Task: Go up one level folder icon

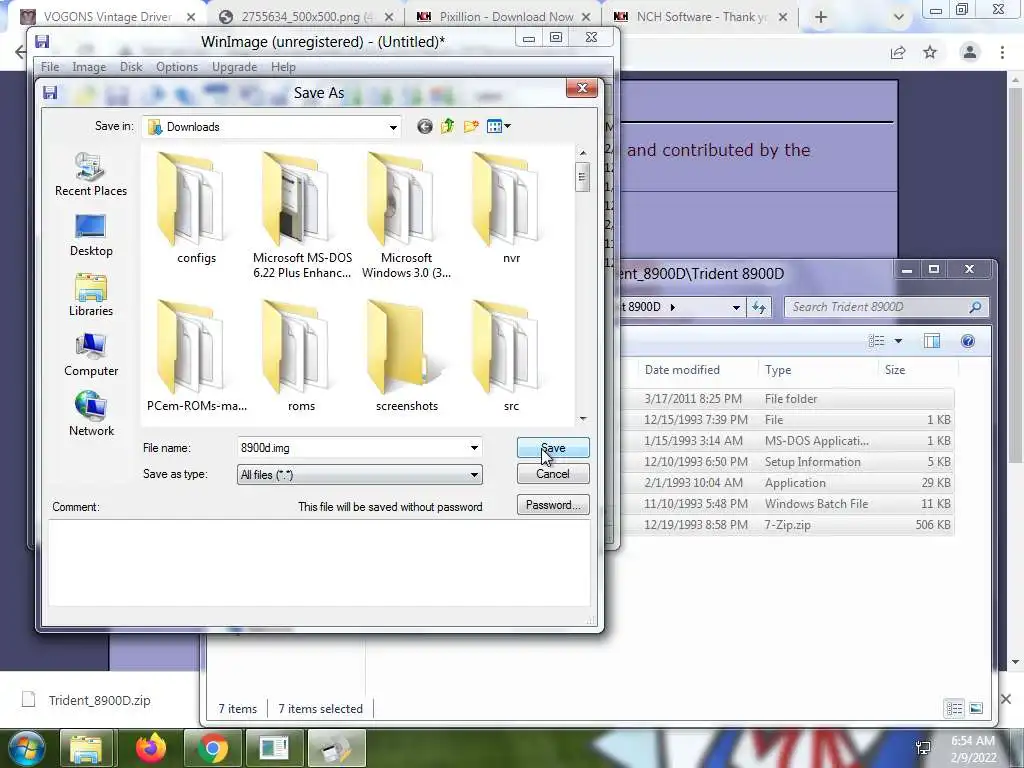Action: tap(447, 127)
